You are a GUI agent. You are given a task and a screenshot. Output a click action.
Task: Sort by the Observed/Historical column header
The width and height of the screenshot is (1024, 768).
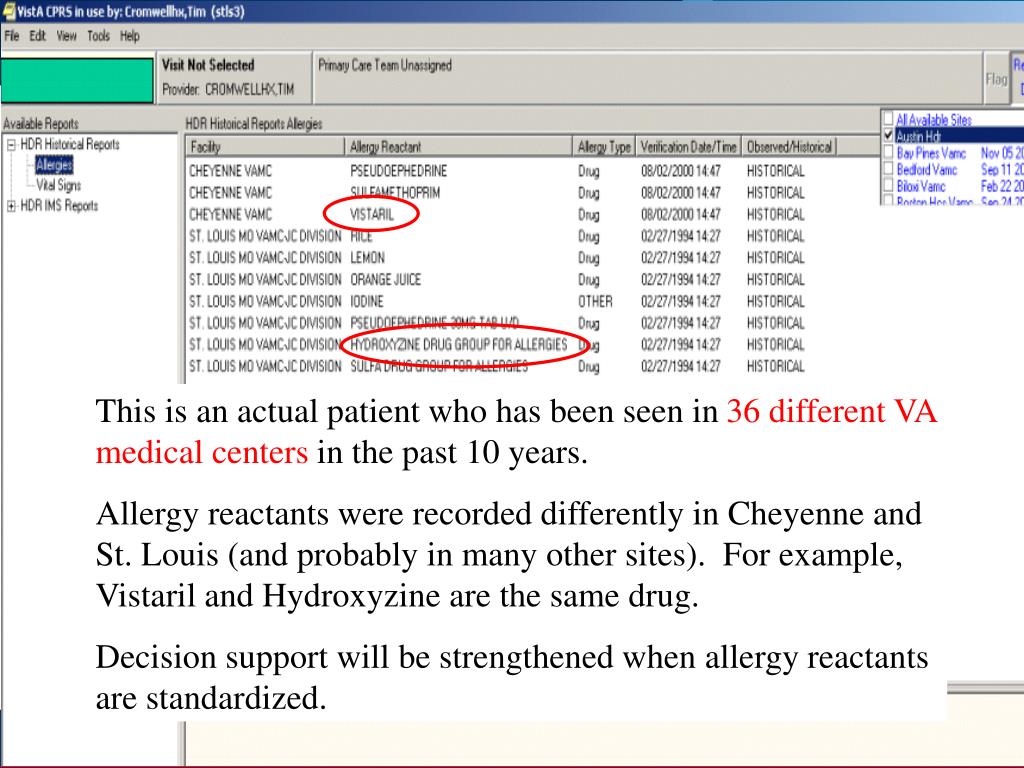point(789,147)
